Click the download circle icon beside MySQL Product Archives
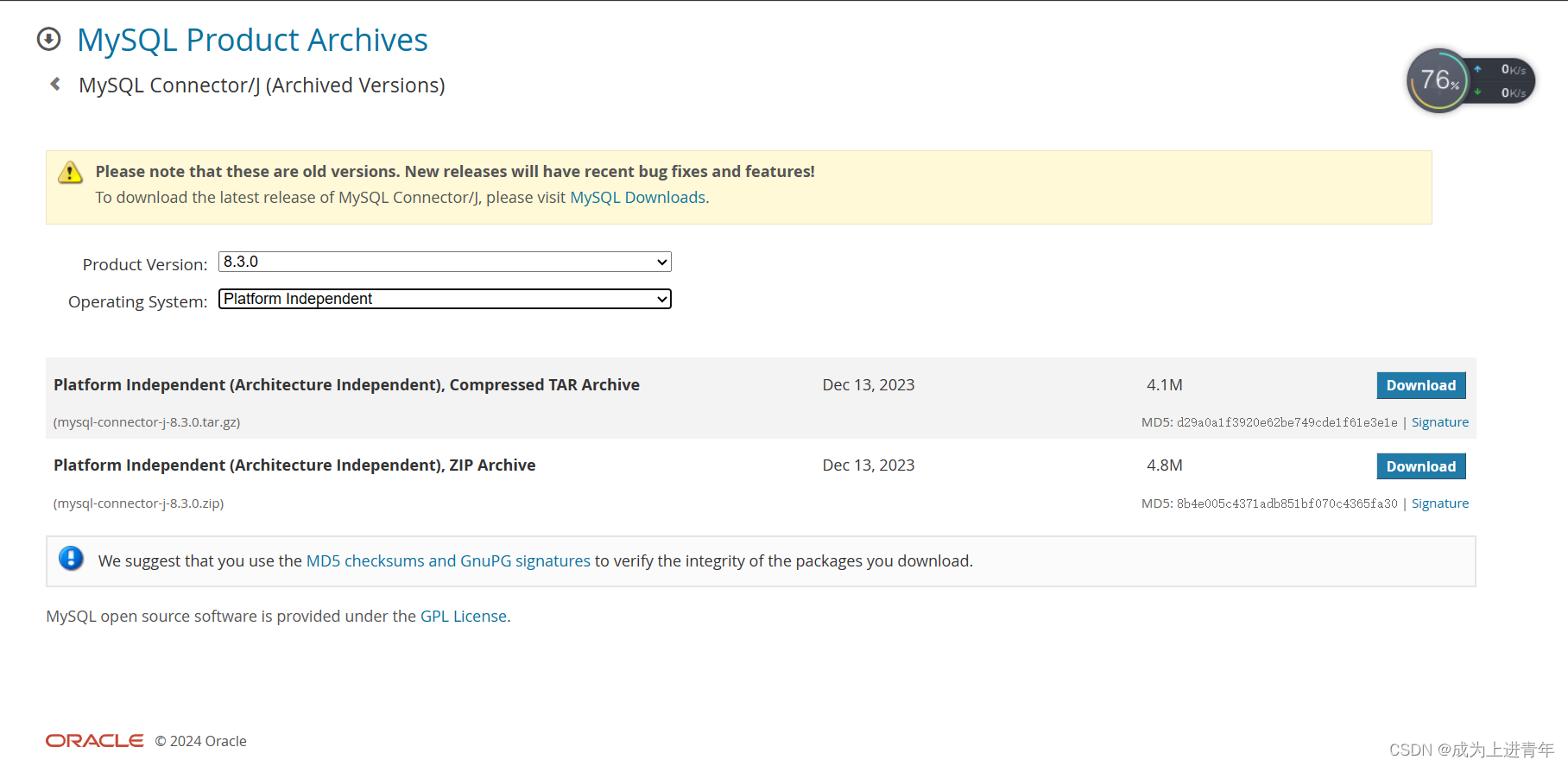Image resolution: width=1568 pixels, height=766 pixels. click(x=49, y=39)
